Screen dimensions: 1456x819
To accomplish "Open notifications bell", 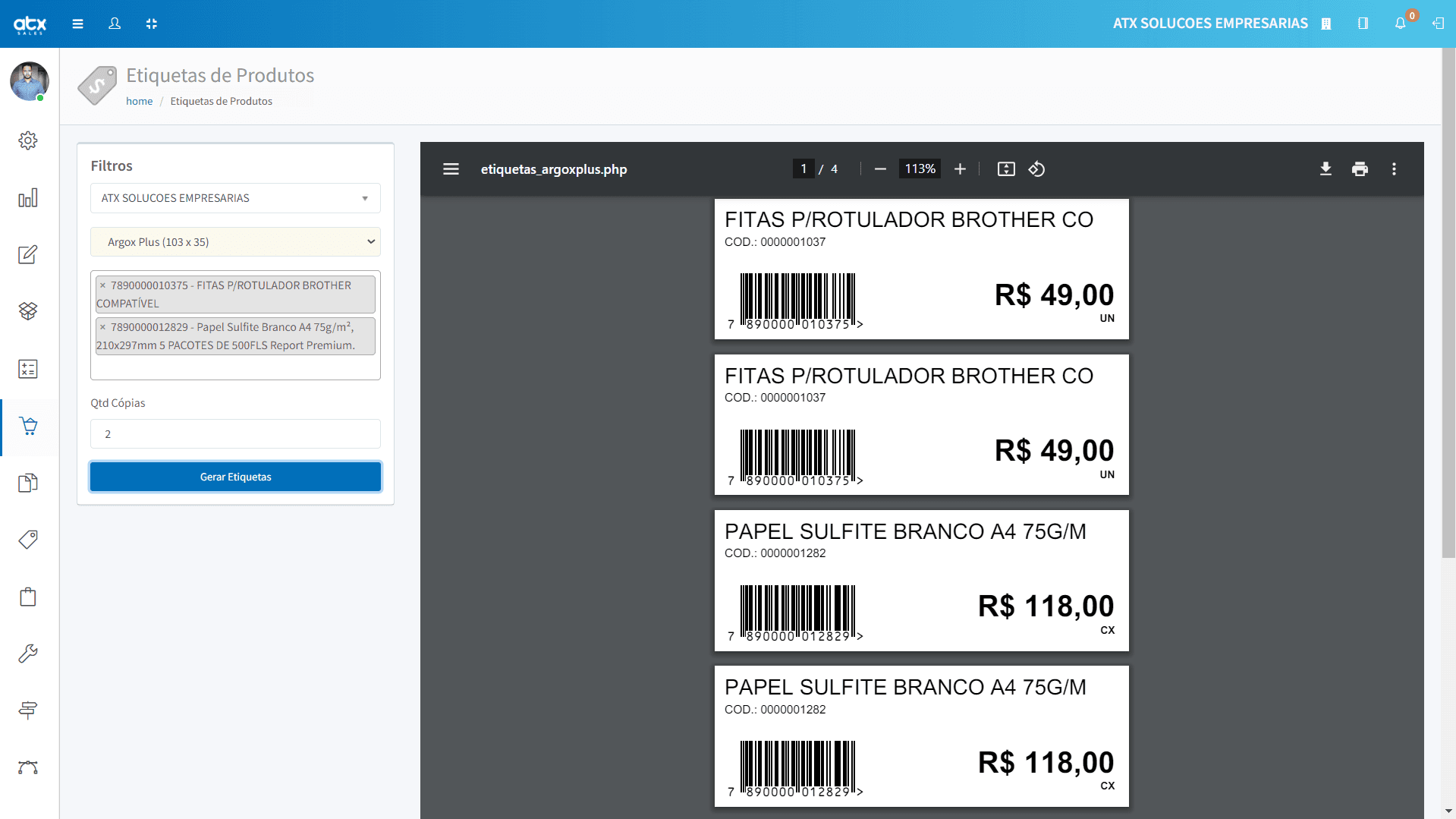I will click(x=1401, y=24).
